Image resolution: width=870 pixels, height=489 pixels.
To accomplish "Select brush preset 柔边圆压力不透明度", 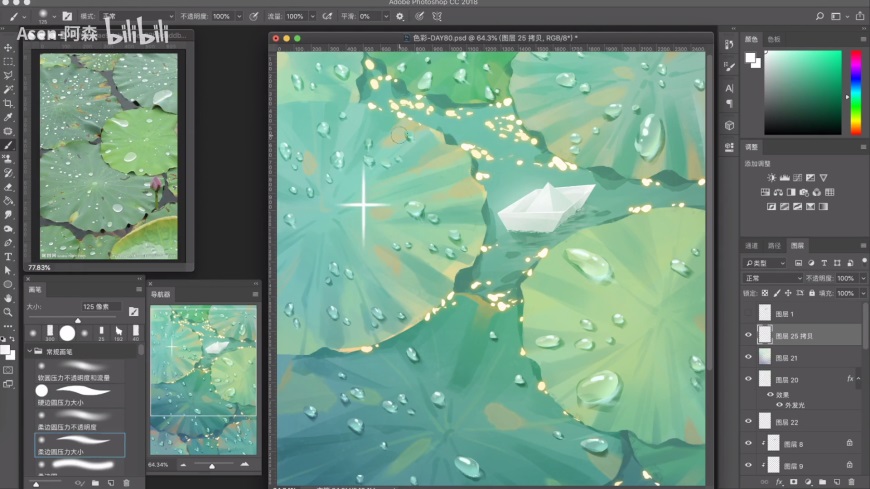I will click(x=80, y=421).
